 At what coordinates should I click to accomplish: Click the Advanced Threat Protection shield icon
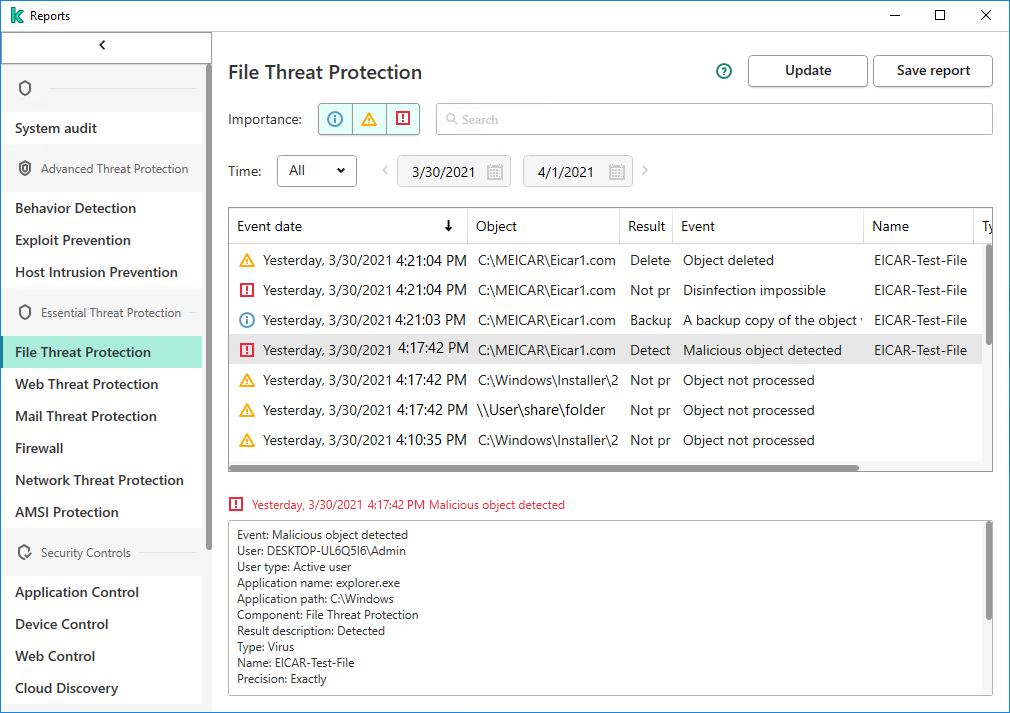pyautogui.click(x=24, y=168)
